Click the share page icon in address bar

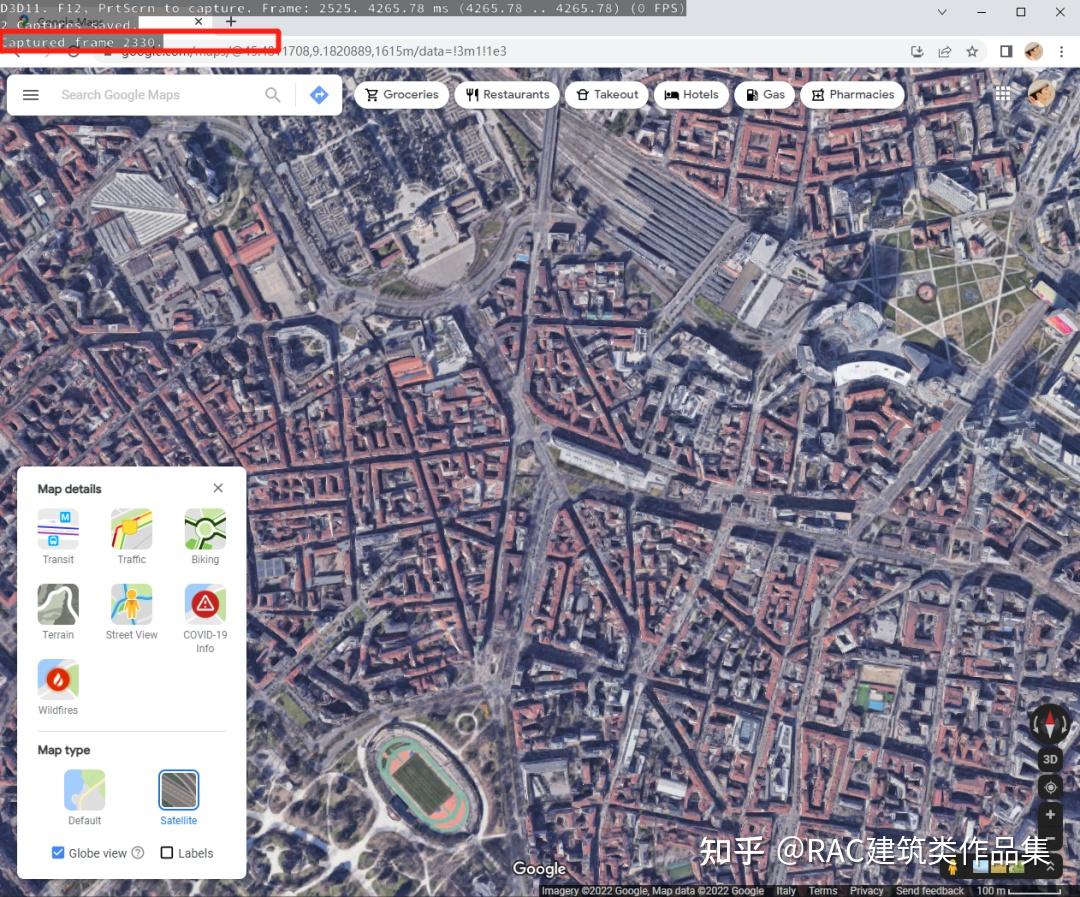pos(944,52)
